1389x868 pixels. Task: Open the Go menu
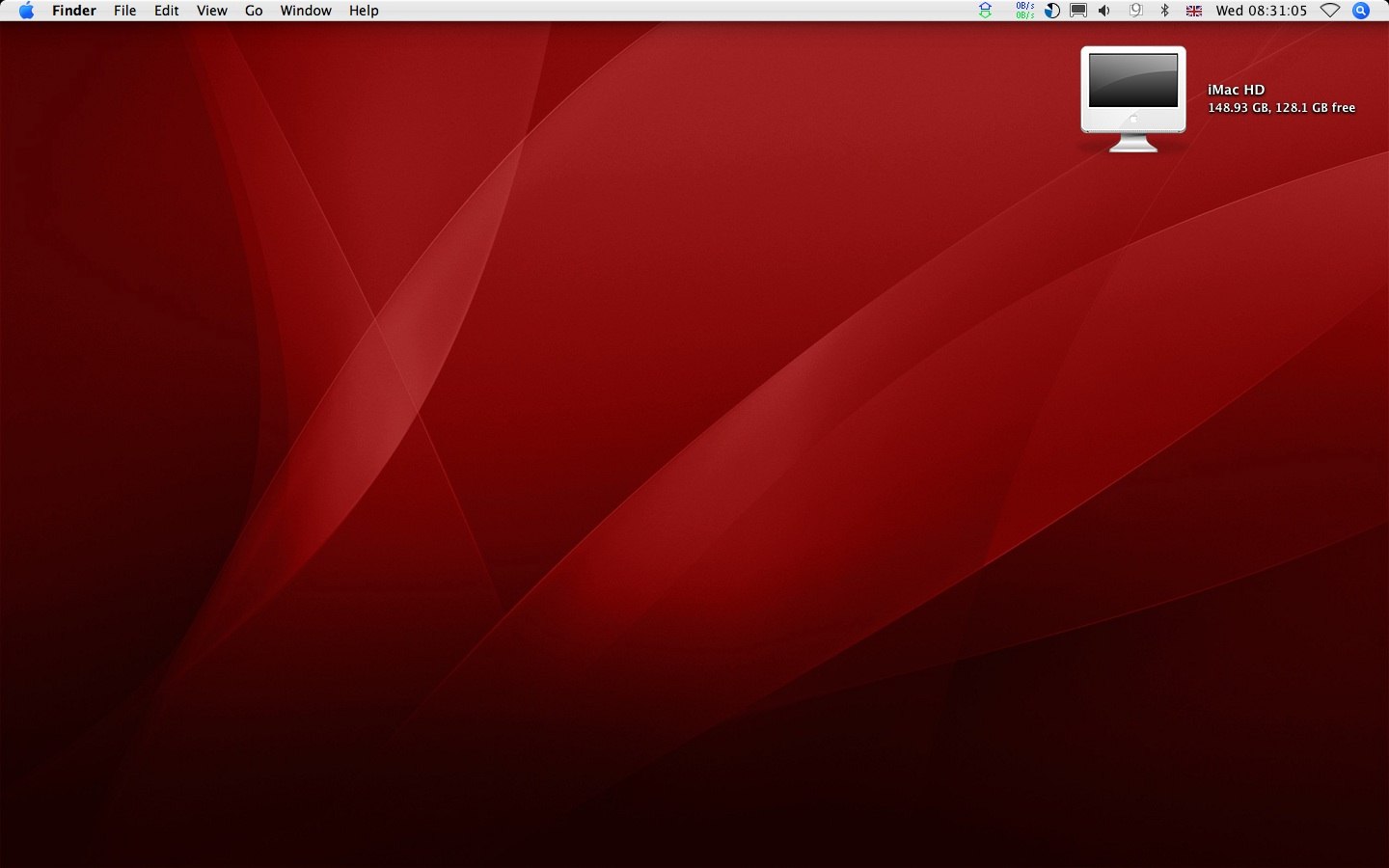coord(254,11)
